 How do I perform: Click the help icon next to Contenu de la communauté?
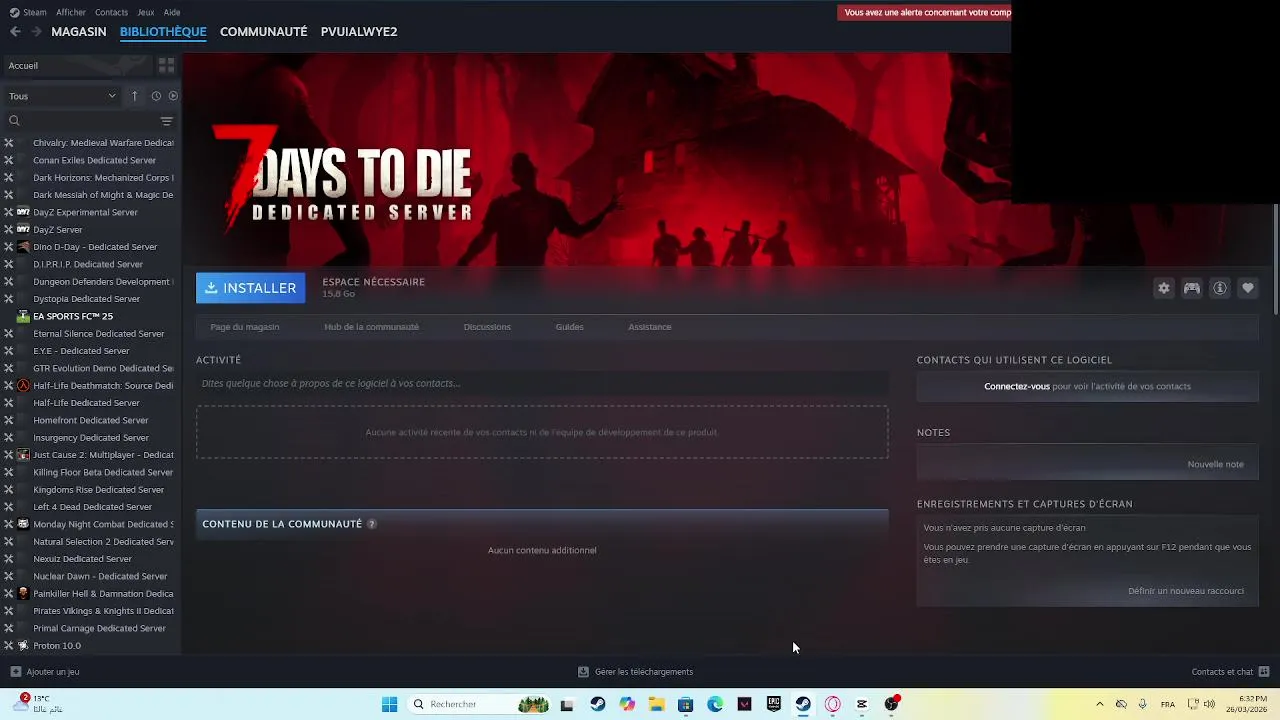coord(372,524)
